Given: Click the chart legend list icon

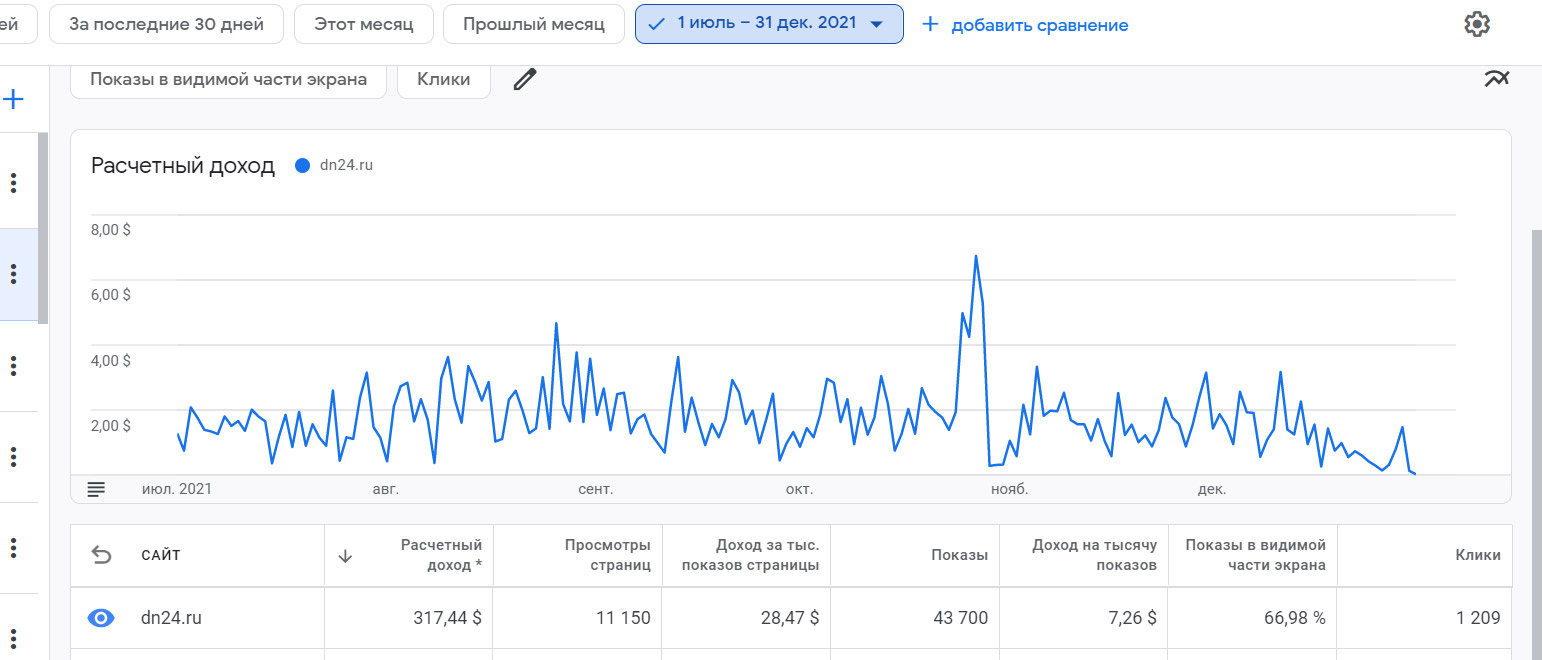Looking at the screenshot, I should (x=96, y=489).
